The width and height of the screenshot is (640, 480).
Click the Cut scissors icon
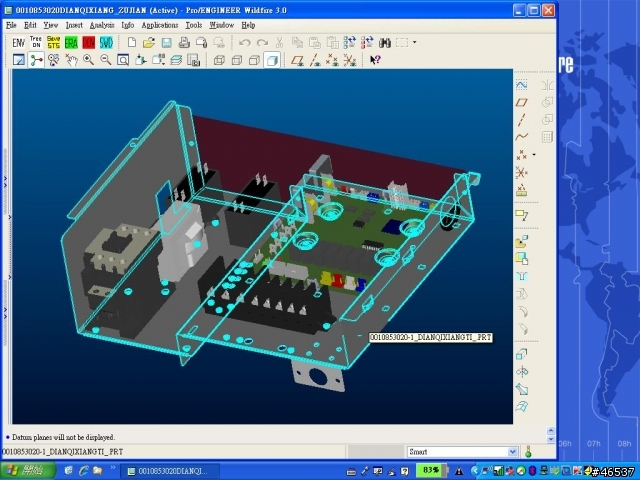(x=280, y=42)
